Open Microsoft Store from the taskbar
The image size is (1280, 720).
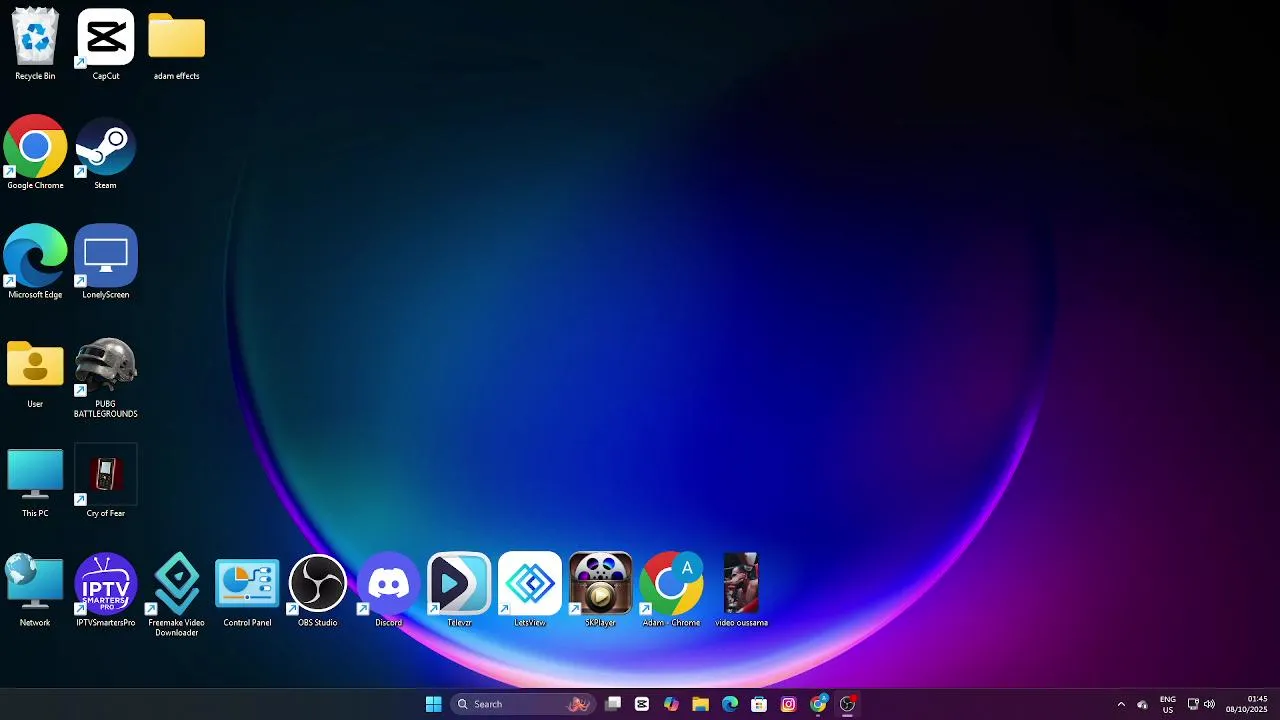click(759, 704)
